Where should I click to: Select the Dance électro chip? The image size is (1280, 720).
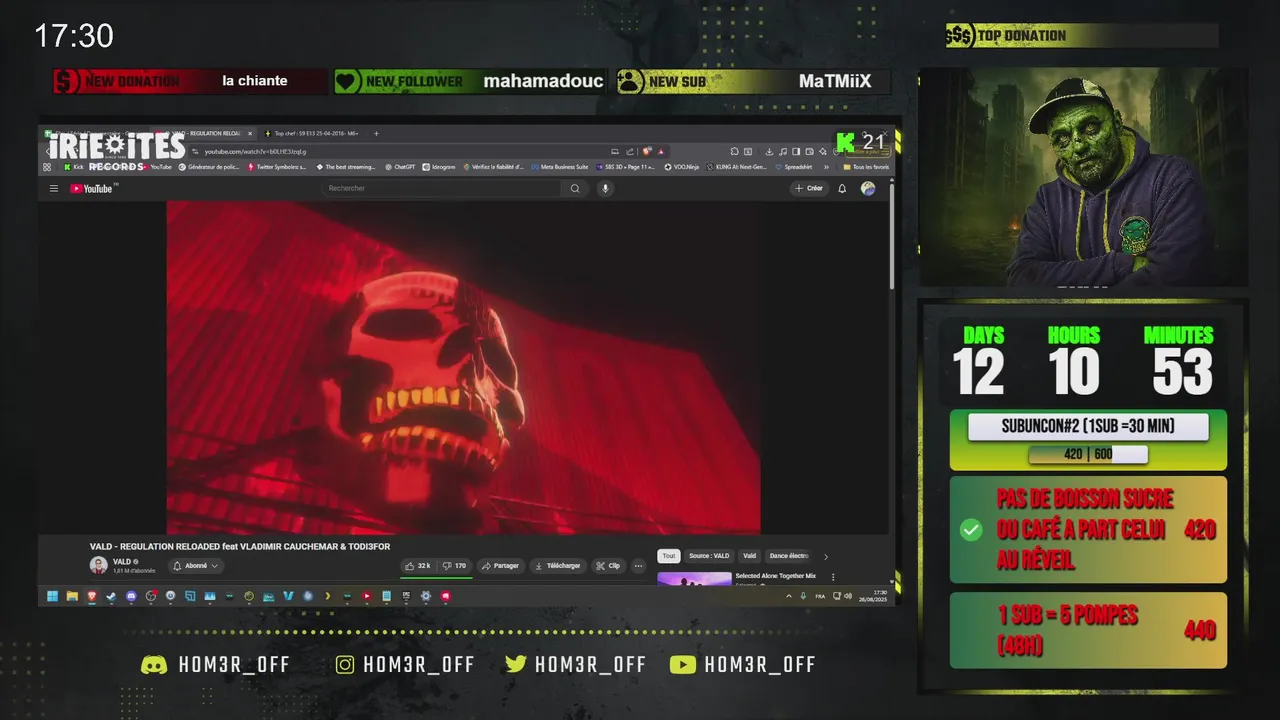[x=789, y=556]
